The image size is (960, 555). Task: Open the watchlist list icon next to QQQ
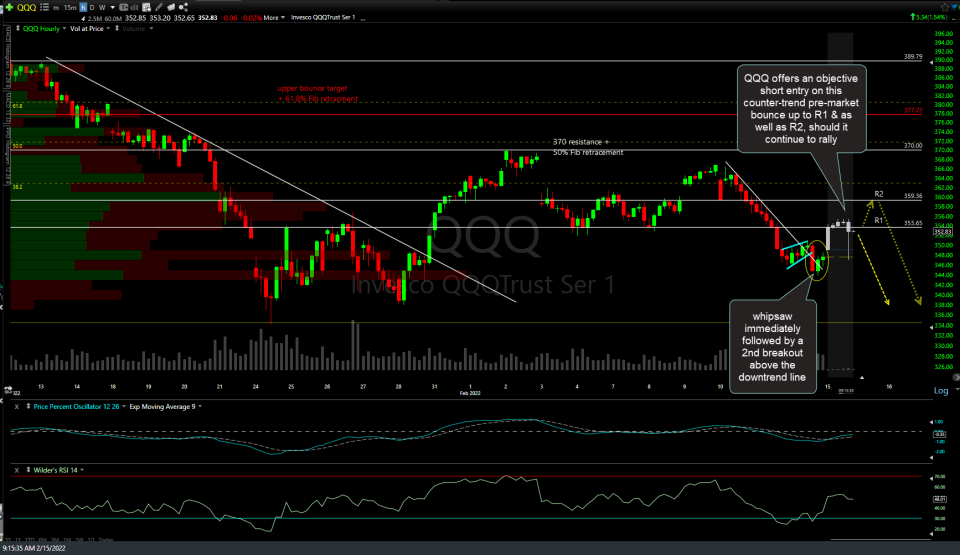[44, 7]
